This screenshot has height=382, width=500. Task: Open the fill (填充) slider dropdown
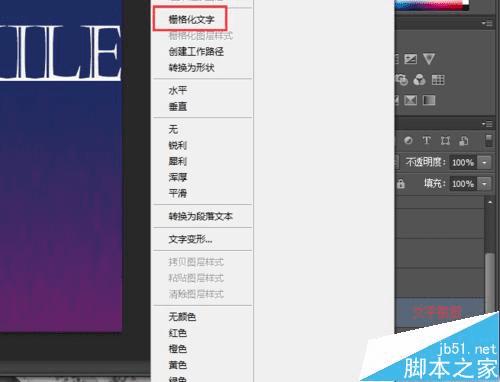pos(484,184)
